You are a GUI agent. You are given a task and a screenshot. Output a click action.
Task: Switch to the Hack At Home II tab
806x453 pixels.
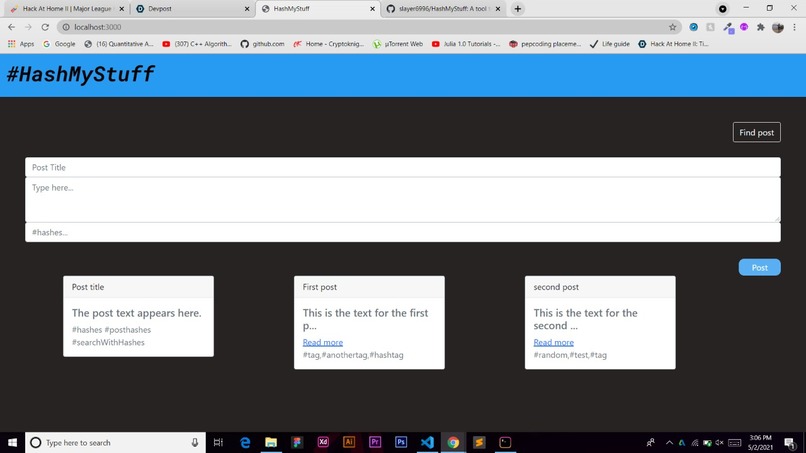pos(67,9)
